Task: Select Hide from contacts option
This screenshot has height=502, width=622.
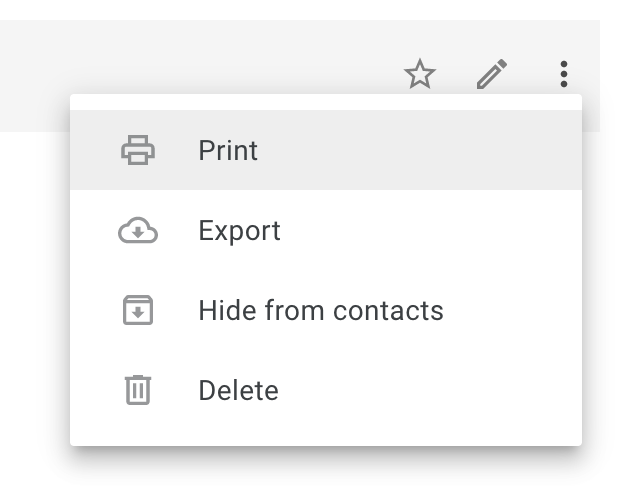Action: pos(326,310)
